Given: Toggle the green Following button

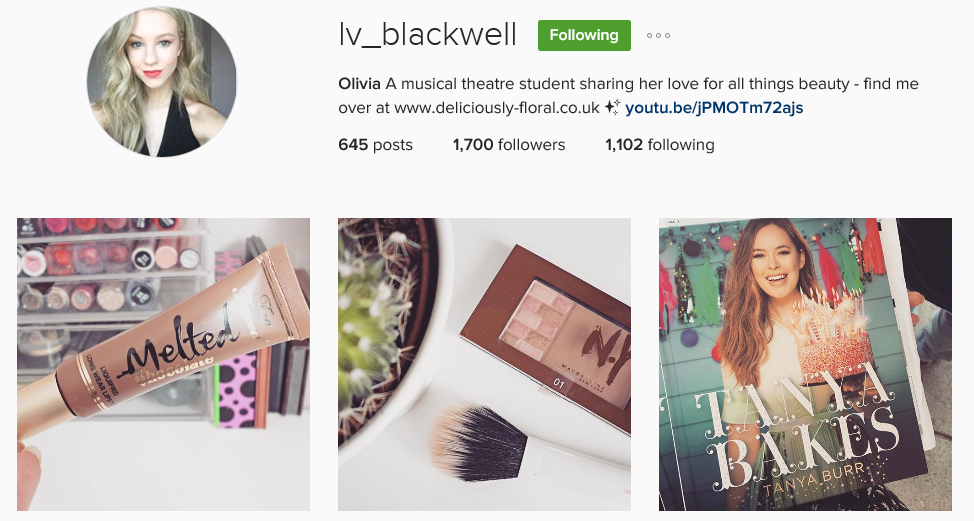Looking at the screenshot, I should (584, 35).
